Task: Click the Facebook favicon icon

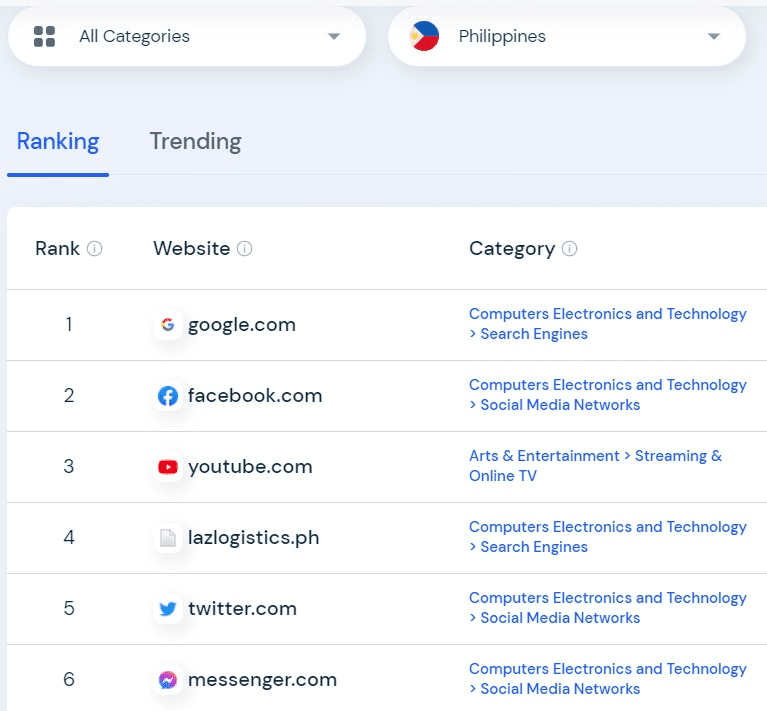Action: tap(168, 396)
